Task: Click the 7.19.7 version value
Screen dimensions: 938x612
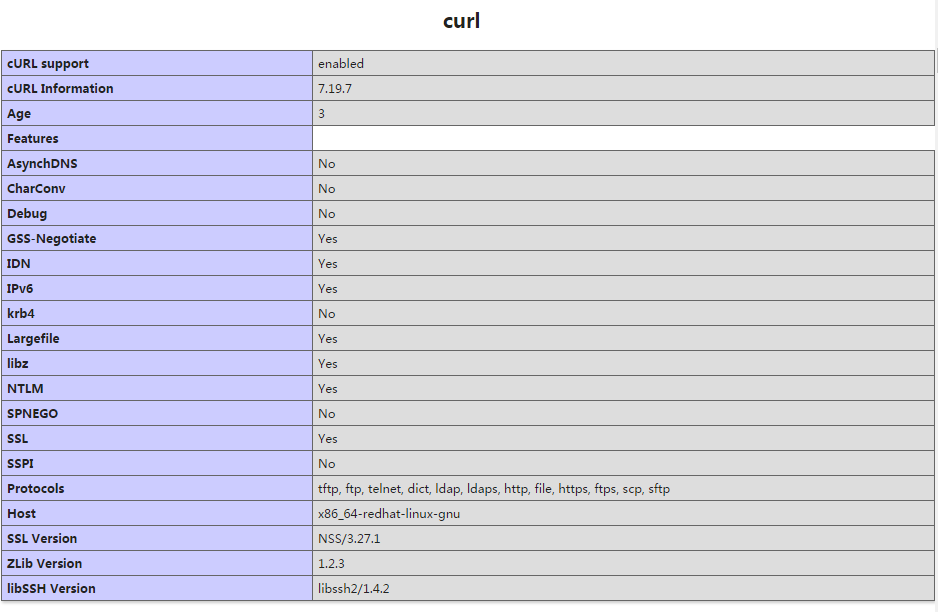Action: (x=334, y=89)
